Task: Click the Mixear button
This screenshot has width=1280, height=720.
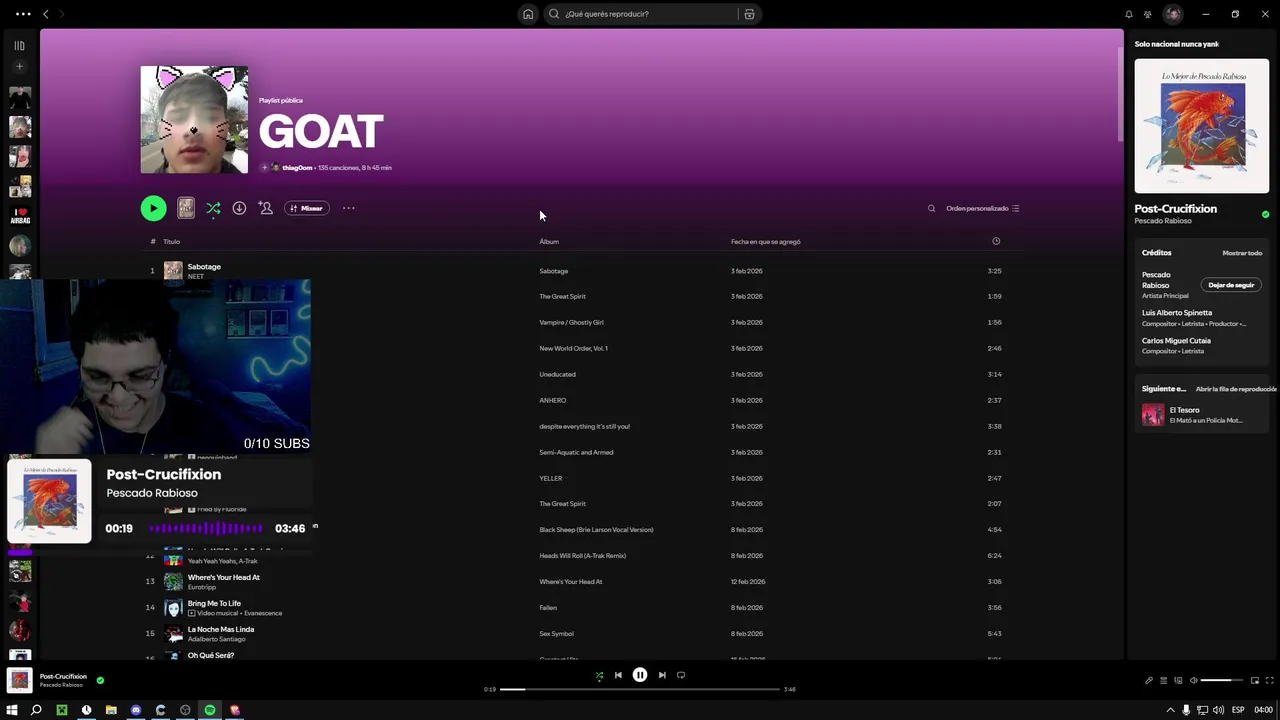Action: (307, 208)
